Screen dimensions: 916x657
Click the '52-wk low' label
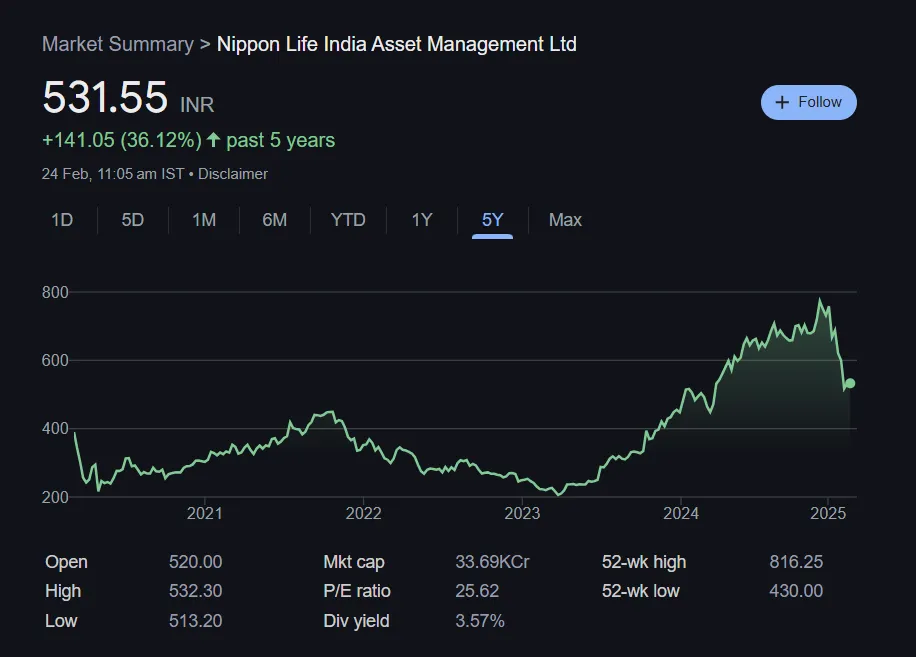(640, 591)
